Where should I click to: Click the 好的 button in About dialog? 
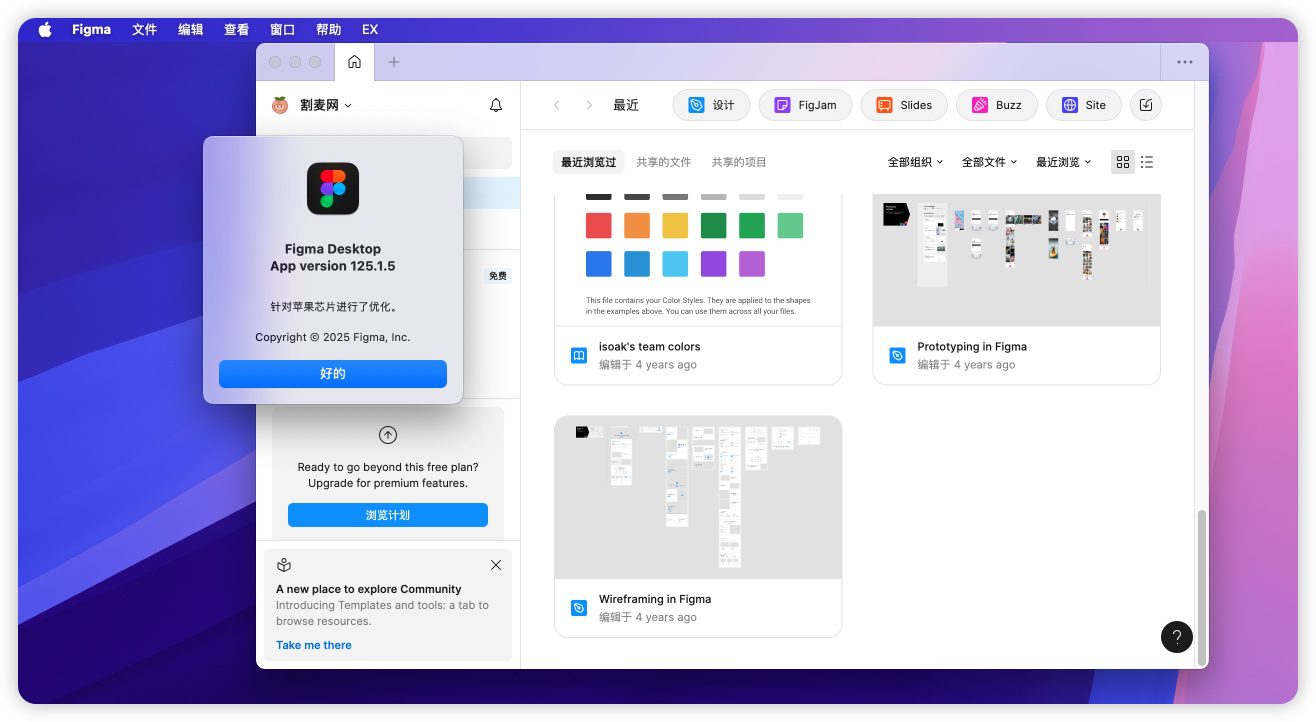pos(333,374)
